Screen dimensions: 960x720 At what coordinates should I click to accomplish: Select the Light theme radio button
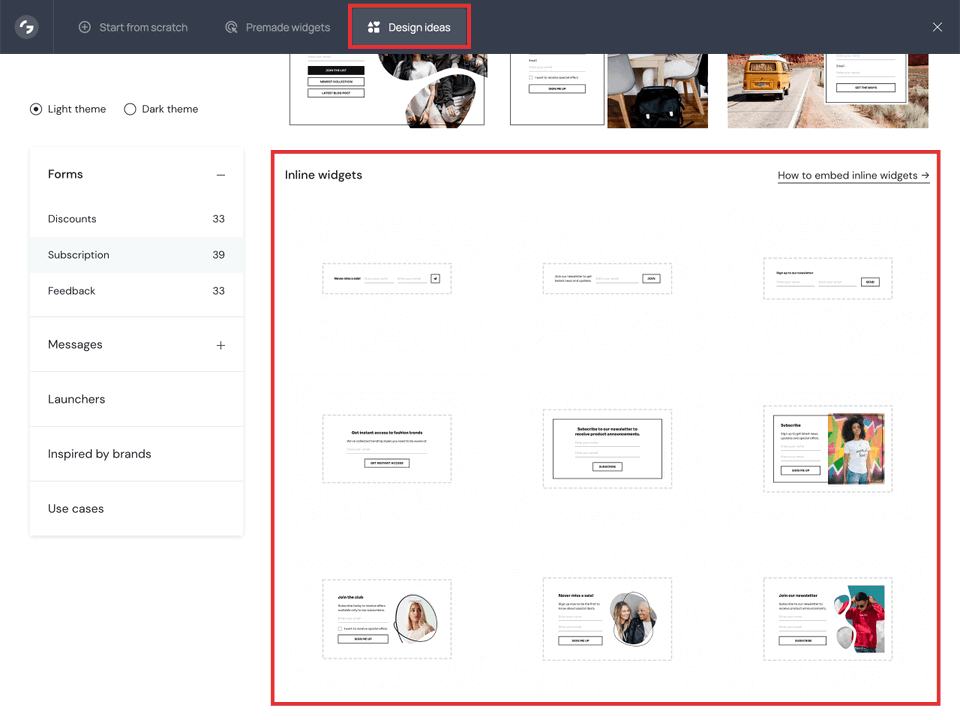[x=35, y=109]
